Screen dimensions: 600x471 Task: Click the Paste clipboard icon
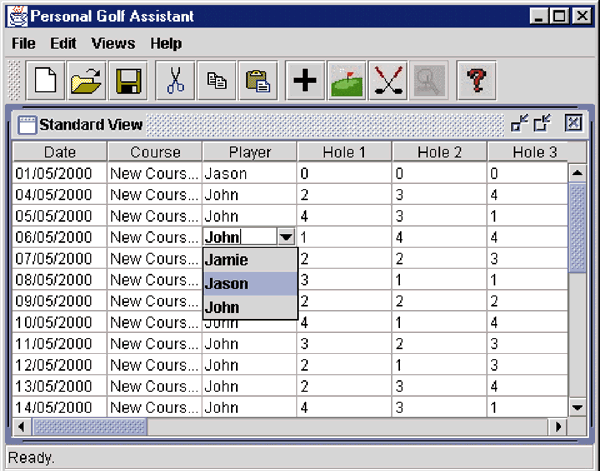(257, 81)
